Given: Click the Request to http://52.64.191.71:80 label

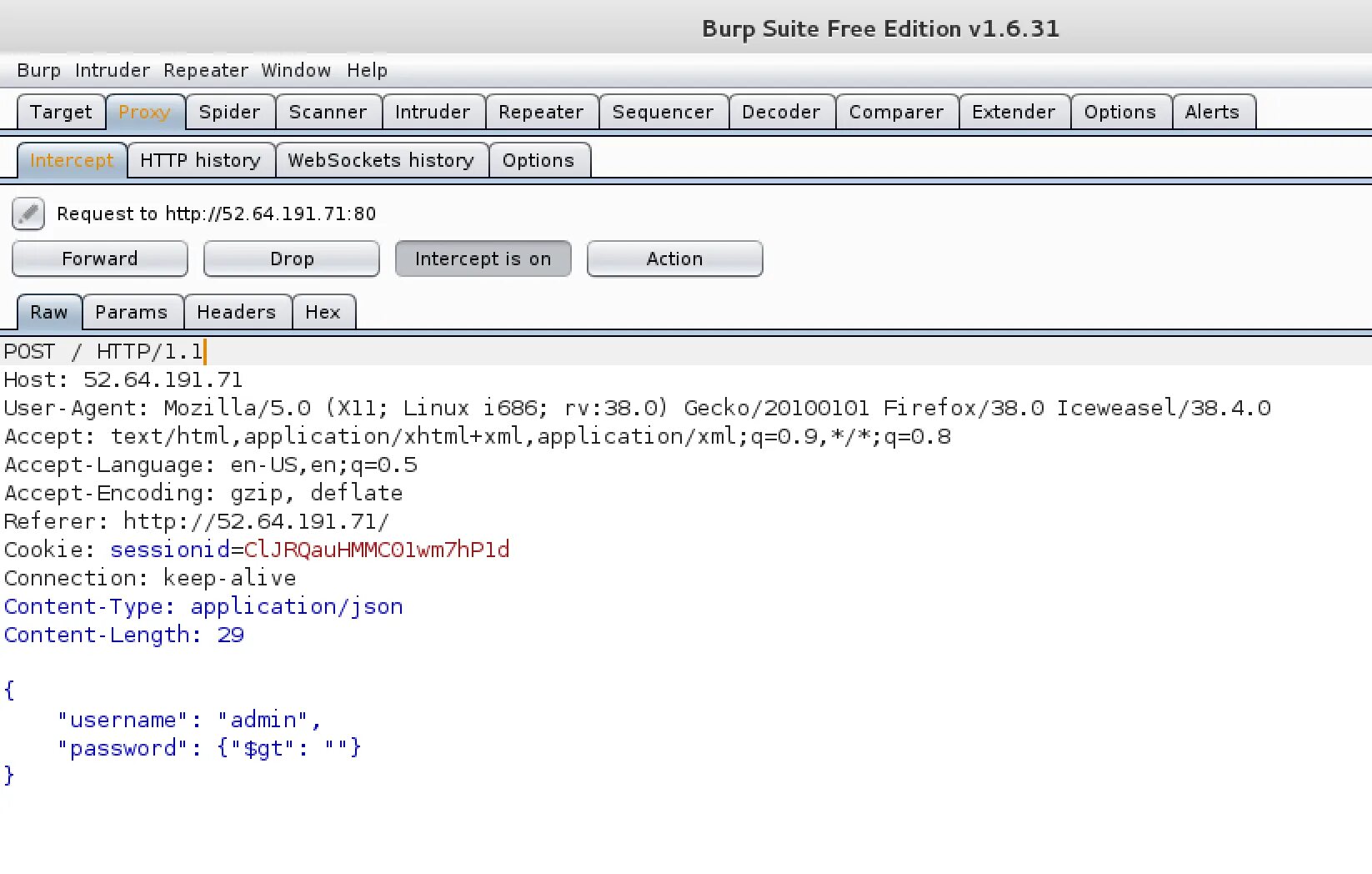Looking at the screenshot, I should pos(217,214).
